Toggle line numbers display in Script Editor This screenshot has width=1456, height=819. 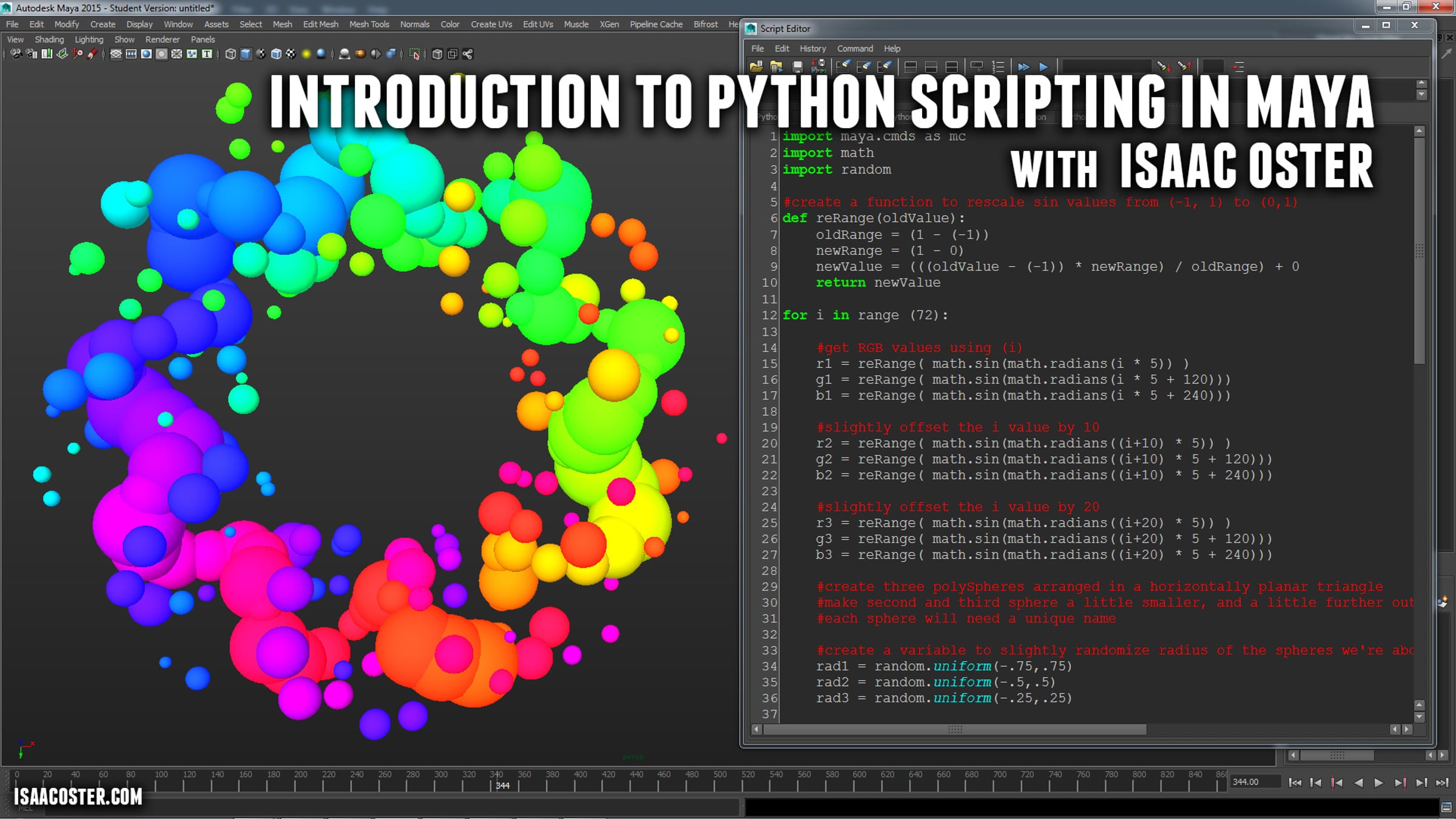coord(998,67)
